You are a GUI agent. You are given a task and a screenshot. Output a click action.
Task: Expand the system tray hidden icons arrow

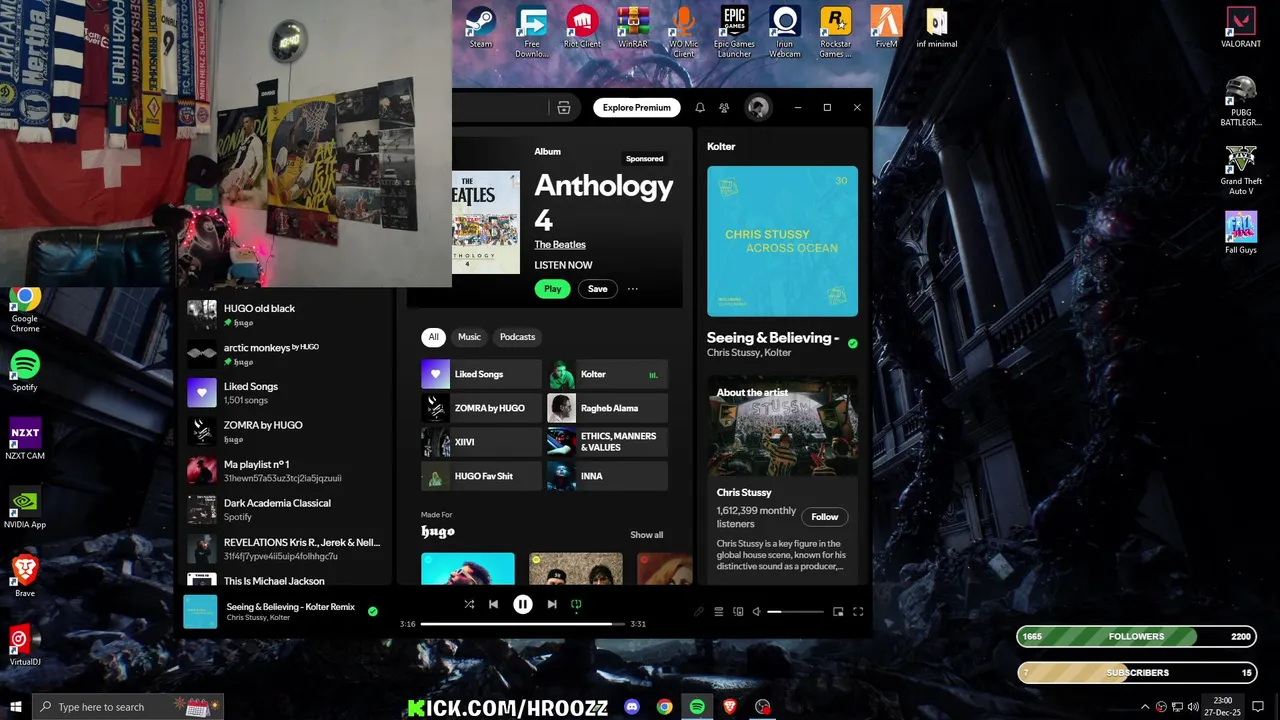[1145, 707]
